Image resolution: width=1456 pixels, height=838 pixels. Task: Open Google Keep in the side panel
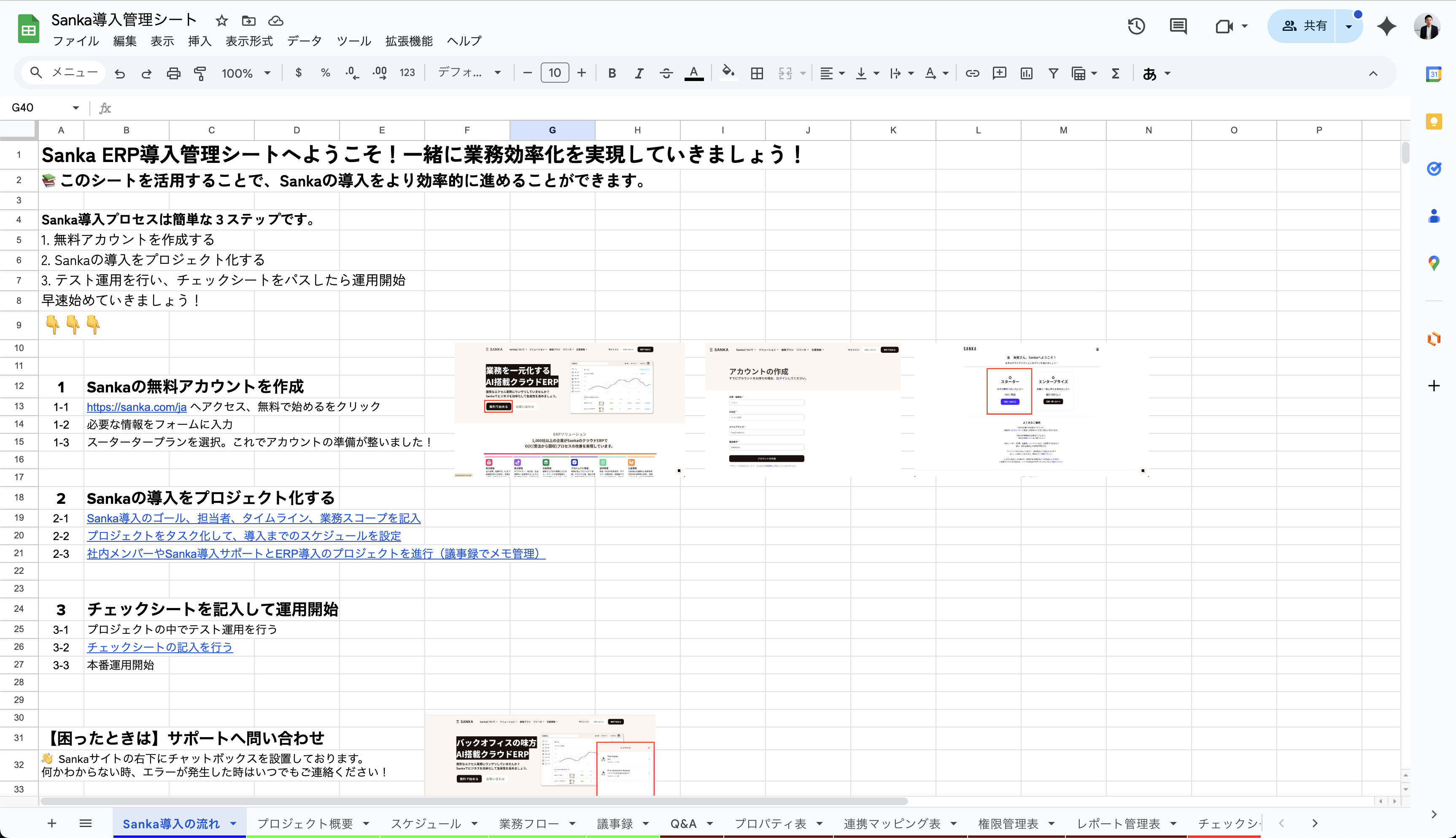tap(1434, 122)
